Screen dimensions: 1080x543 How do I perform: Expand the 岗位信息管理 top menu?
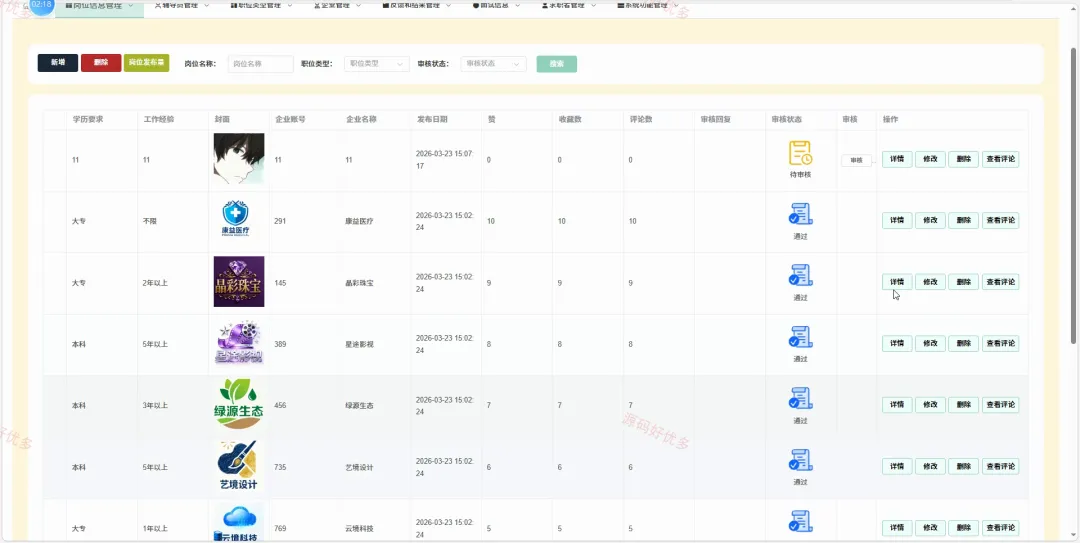[x=99, y=6]
